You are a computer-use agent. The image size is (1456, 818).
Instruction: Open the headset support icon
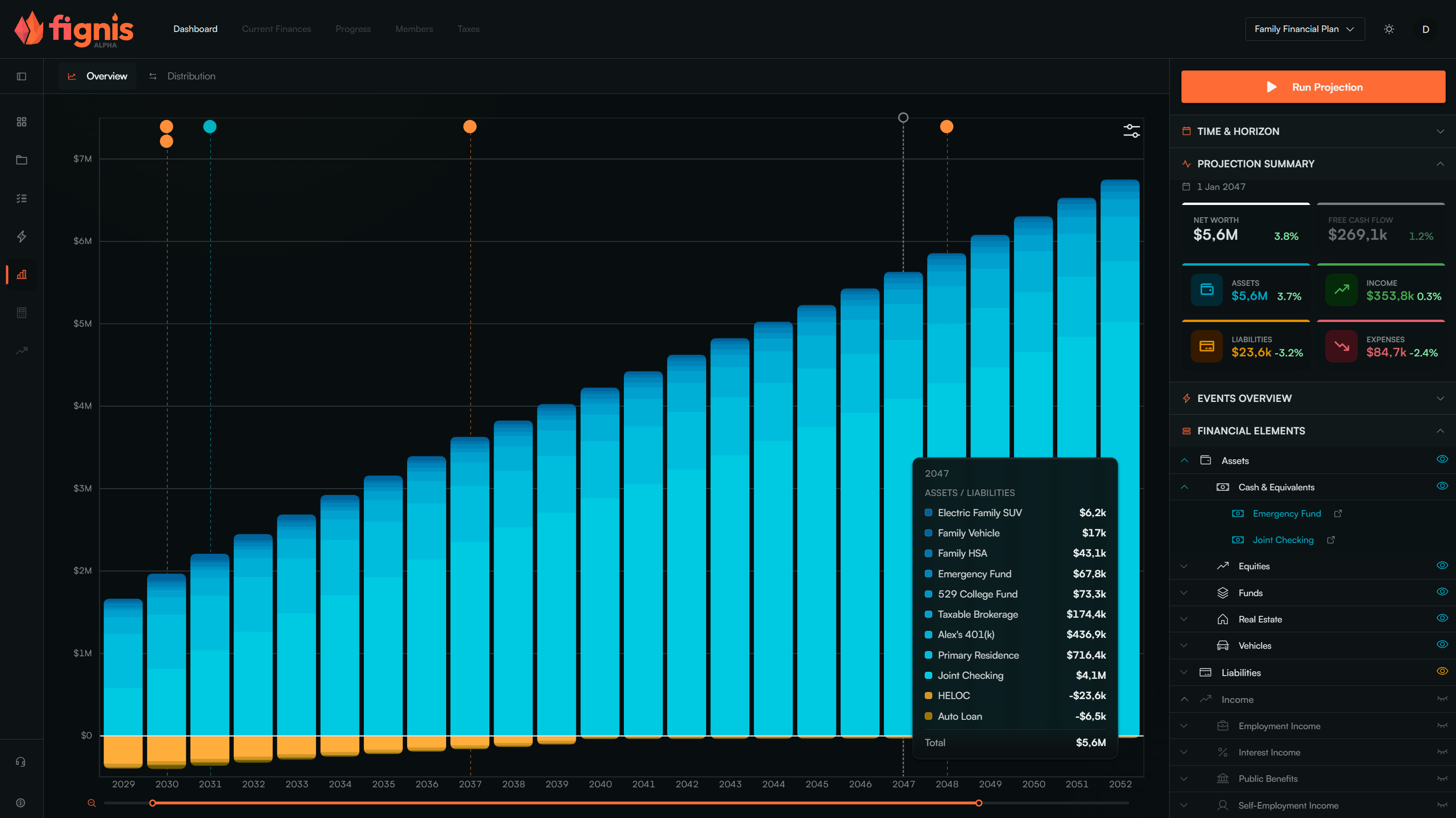(x=20, y=762)
